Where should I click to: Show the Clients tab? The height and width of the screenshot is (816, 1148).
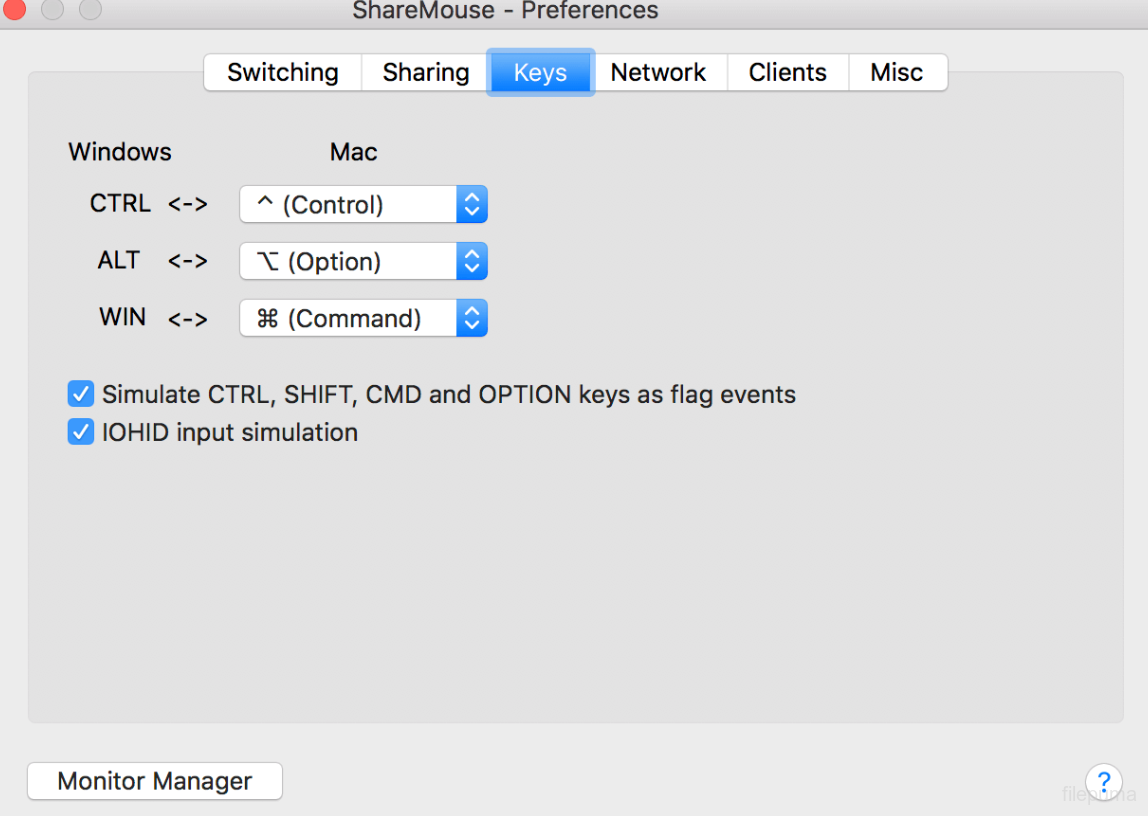(788, 72)
